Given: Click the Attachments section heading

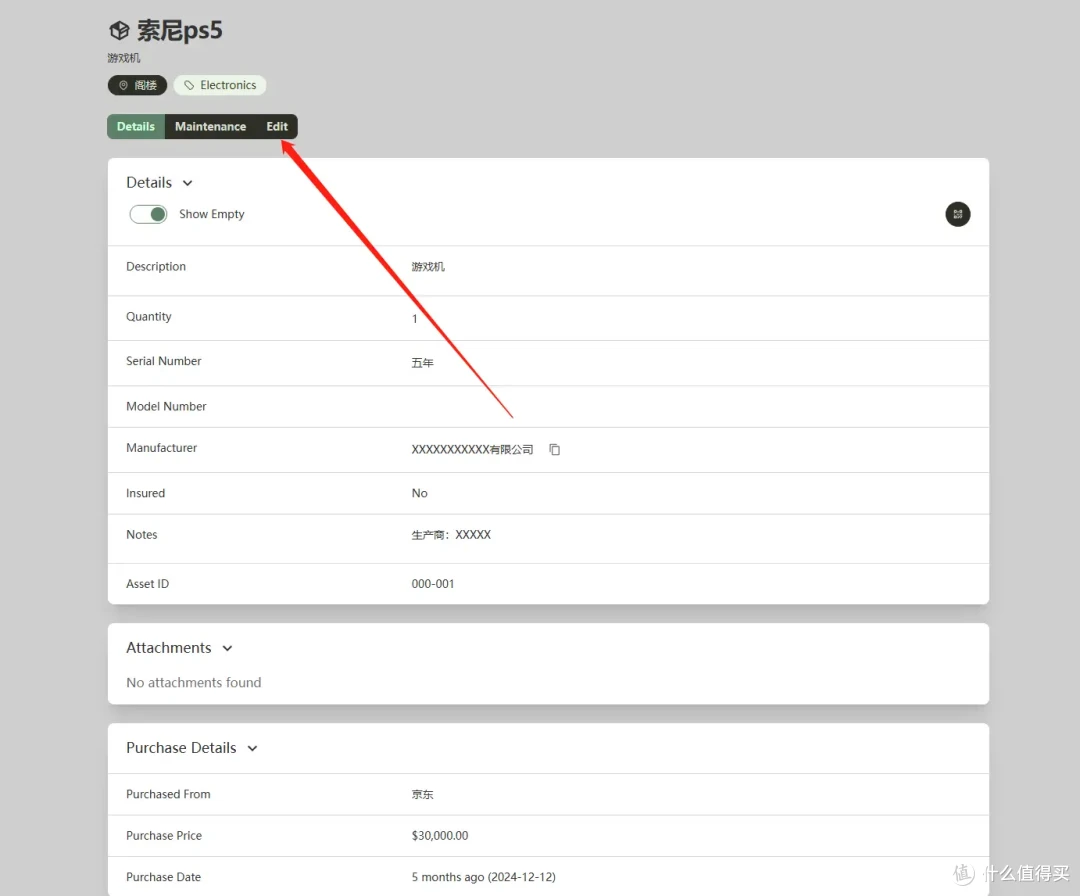Looking at the screenshot, I should tap(169, 648).
